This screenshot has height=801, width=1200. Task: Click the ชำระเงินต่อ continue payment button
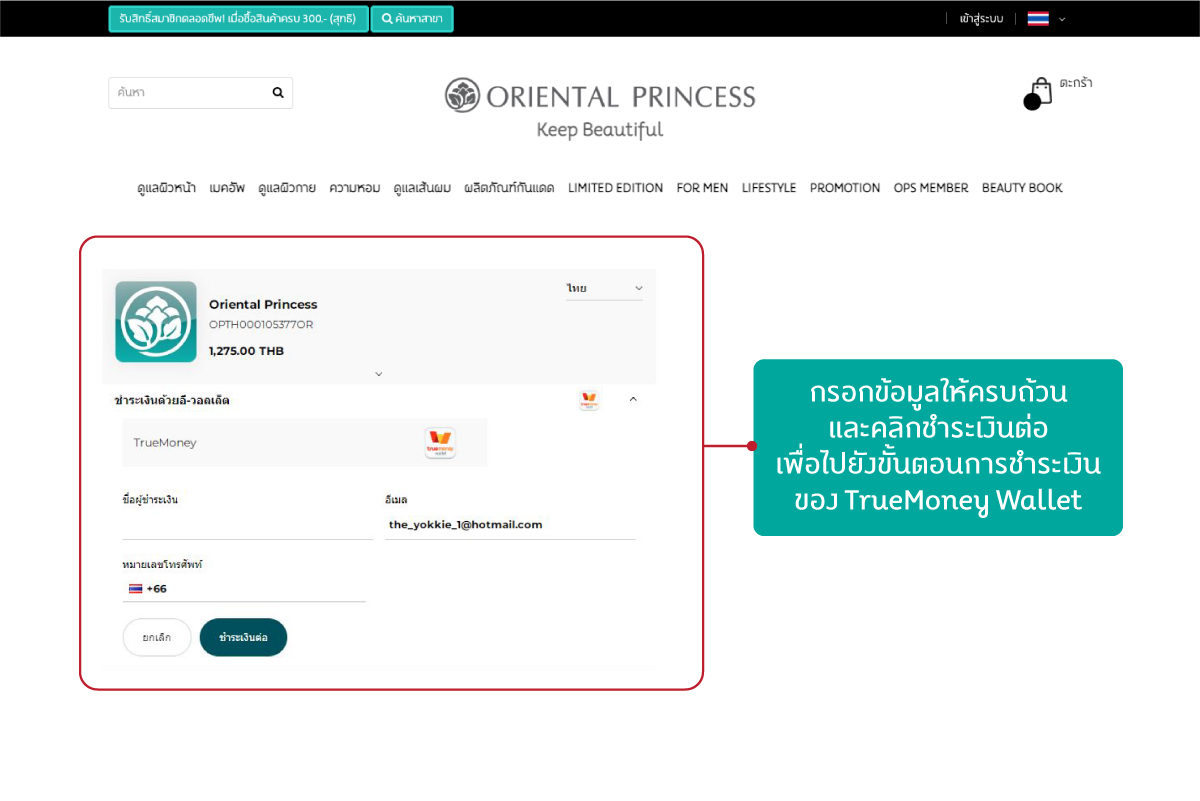(243, 637)
